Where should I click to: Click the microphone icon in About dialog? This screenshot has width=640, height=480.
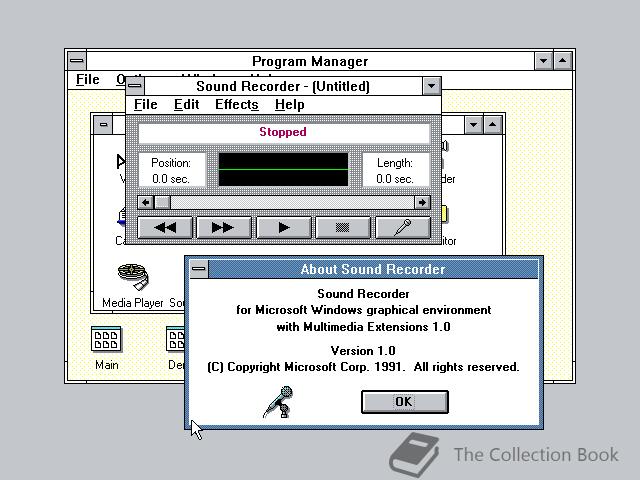coord(278,402)
